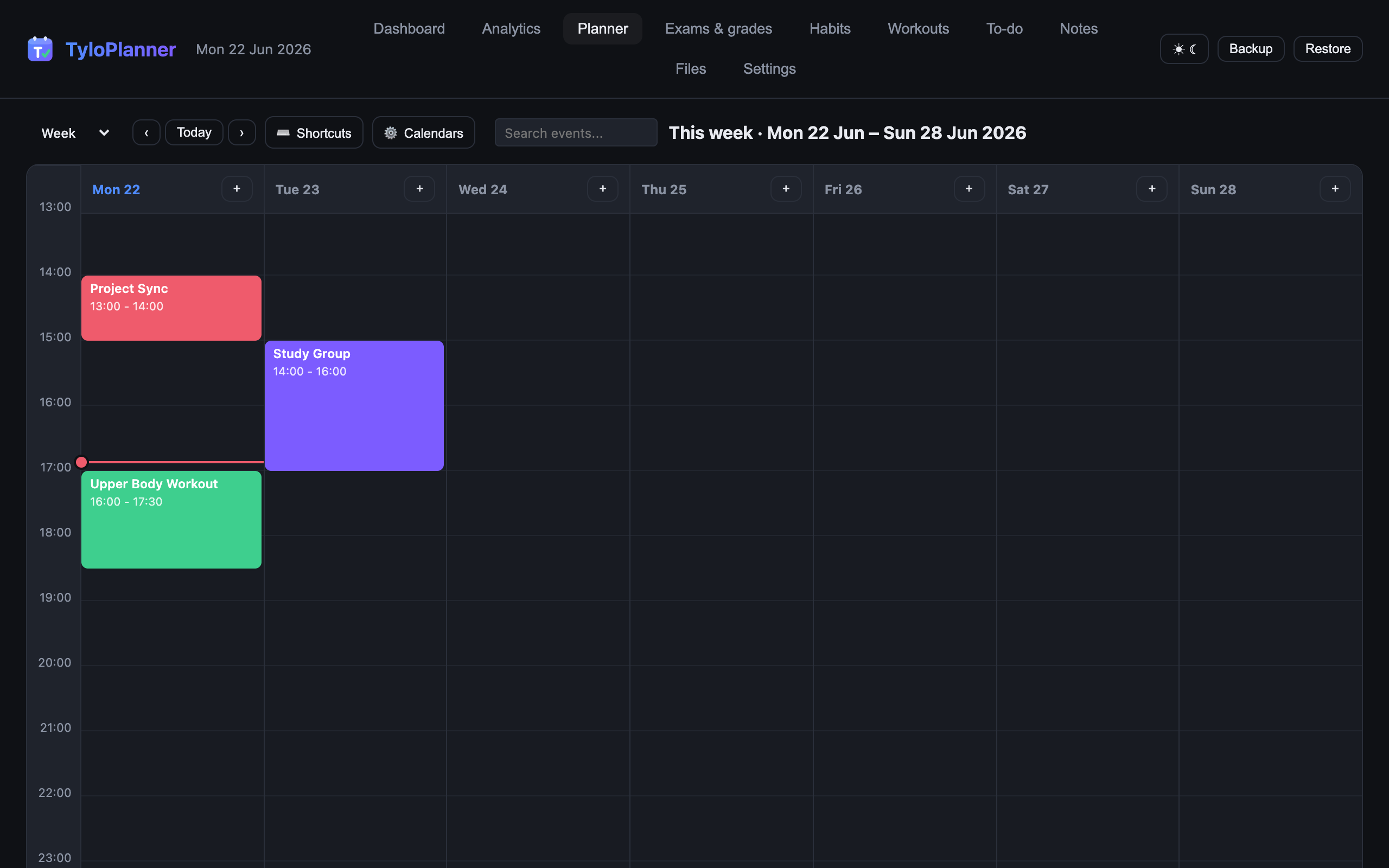The image size is (1389, 868).
Task: Focus the Search events field
Action: (x=576, y=132)
